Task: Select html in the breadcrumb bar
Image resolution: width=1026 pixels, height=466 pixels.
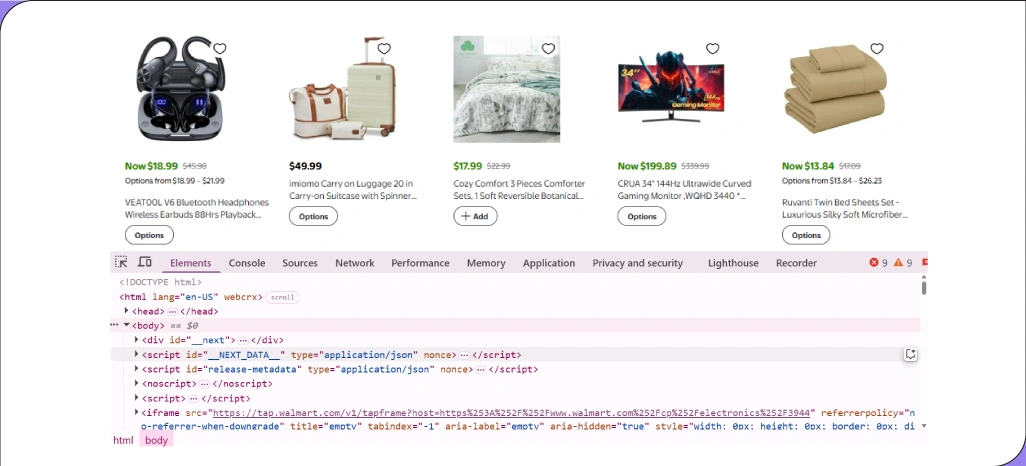Action: pos(123,440)
